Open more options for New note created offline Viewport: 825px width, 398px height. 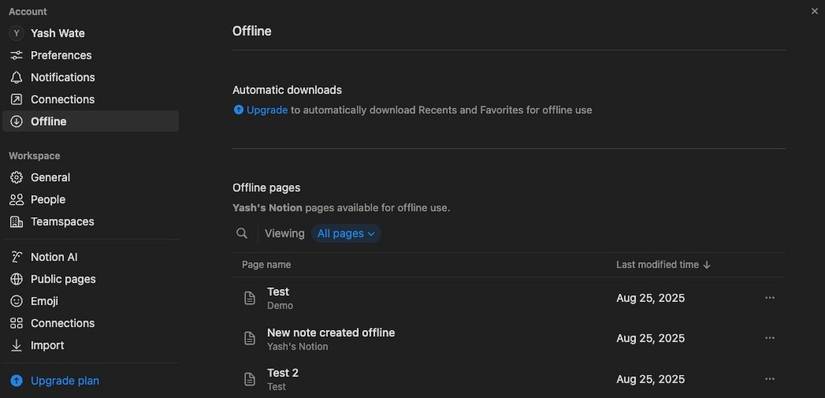coord(770,338)
